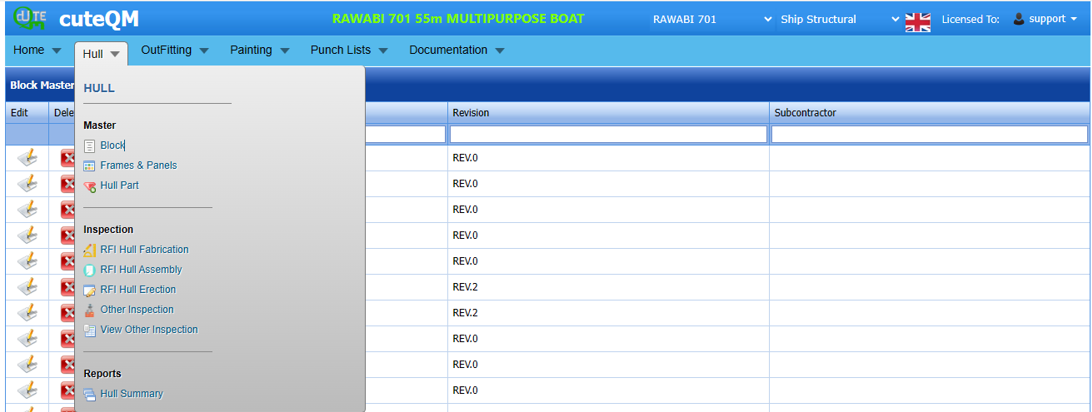Expand the OutFitting menu

click(x=175, y=50)
